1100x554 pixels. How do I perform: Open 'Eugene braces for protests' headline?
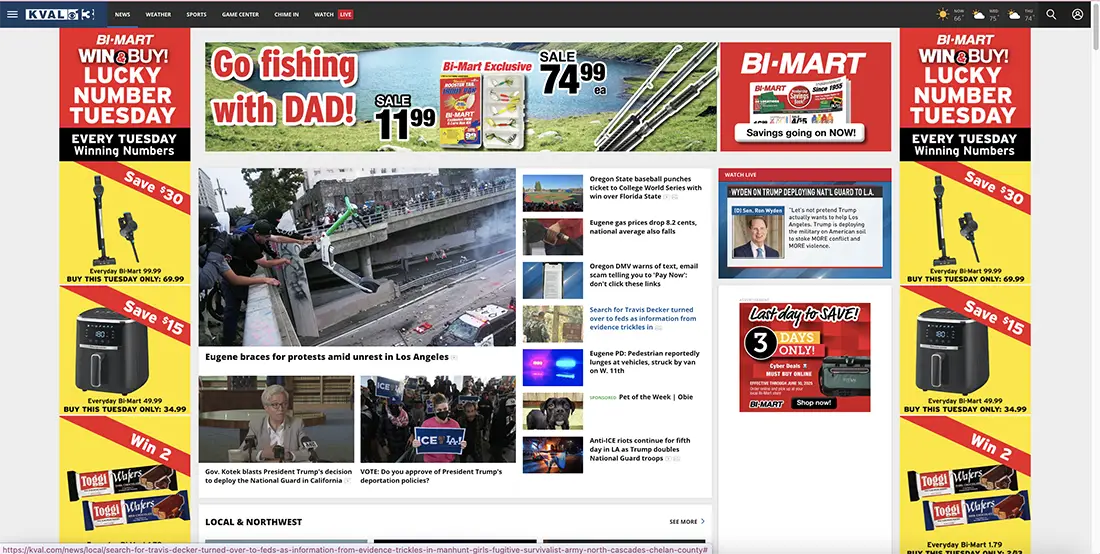point(327,357)
